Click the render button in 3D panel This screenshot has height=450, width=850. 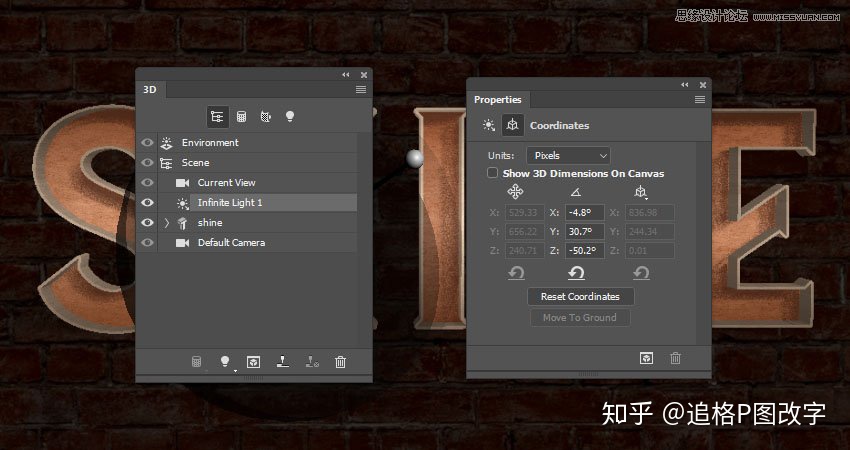click(x=253, y=362)
